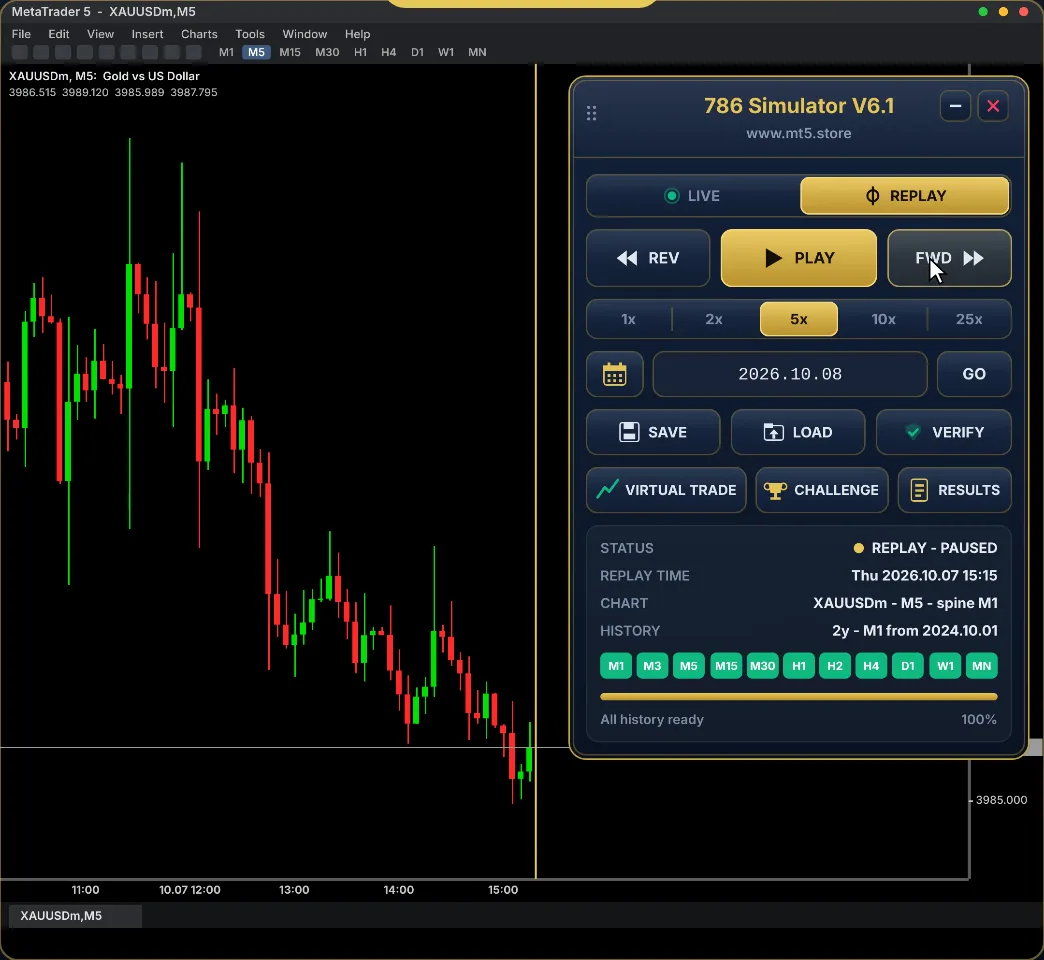Open the Charts menu
Image resolution: width=1044 pixels, height=960 pixels.
point(199,34)
